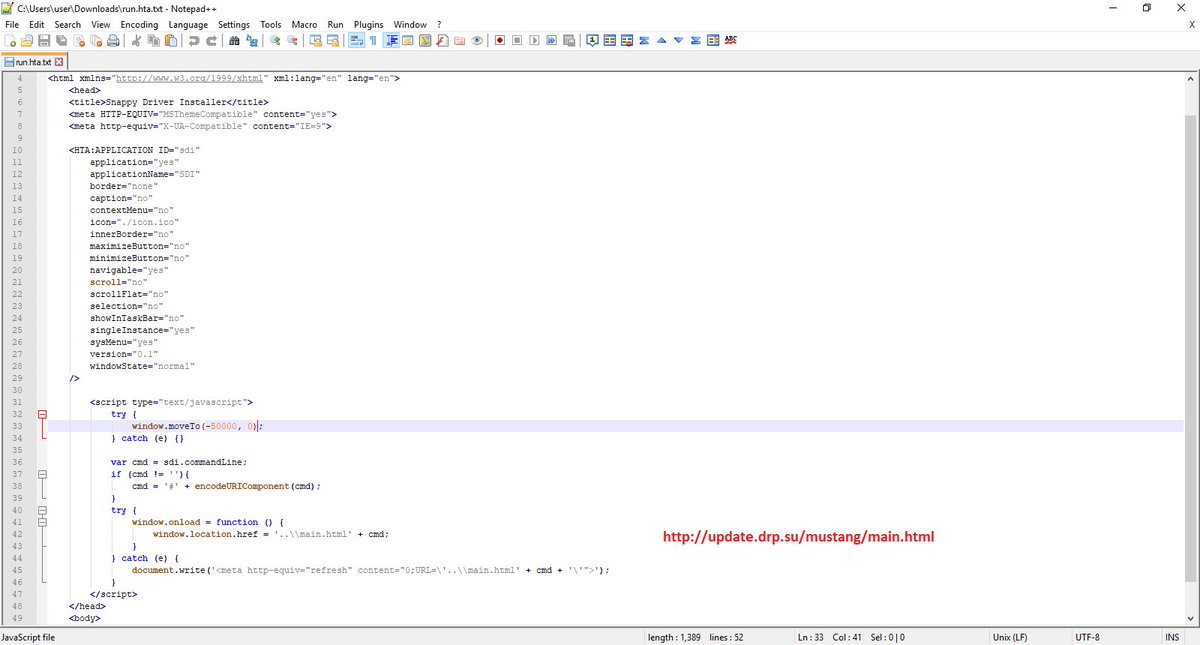This screenshot has width=1200, height=645.
Task: Click the Print toolbar icon
Action: (x=113, y=41)
